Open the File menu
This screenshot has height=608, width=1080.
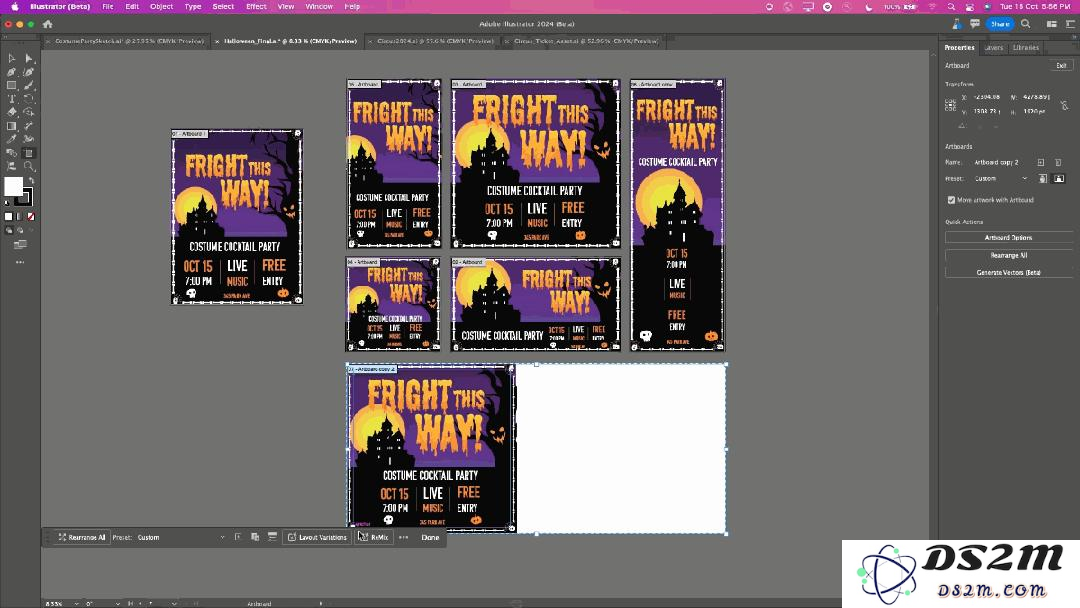108,6
